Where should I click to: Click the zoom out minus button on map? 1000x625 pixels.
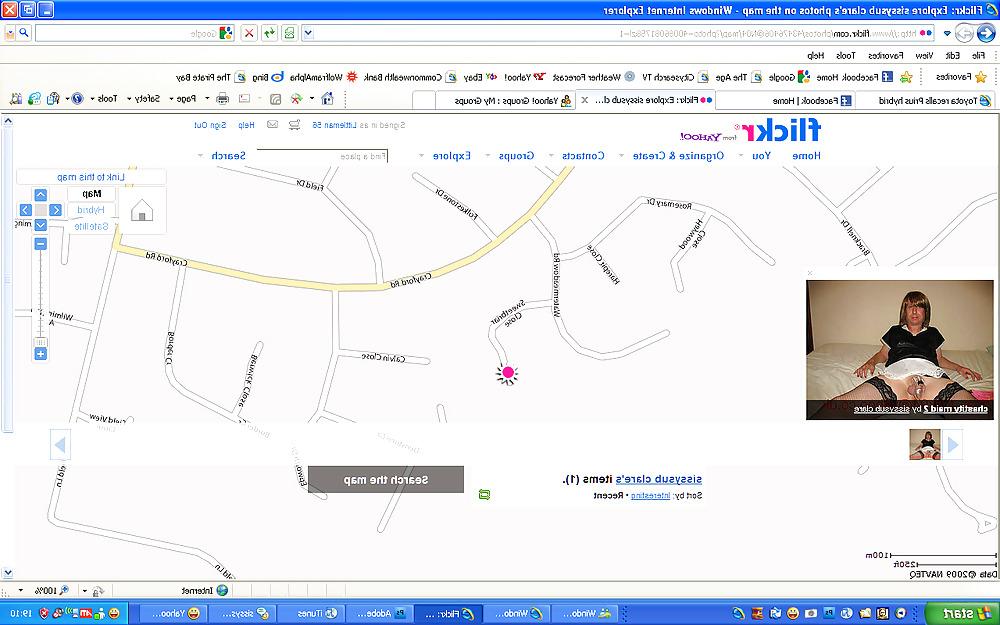pos(40,244)
